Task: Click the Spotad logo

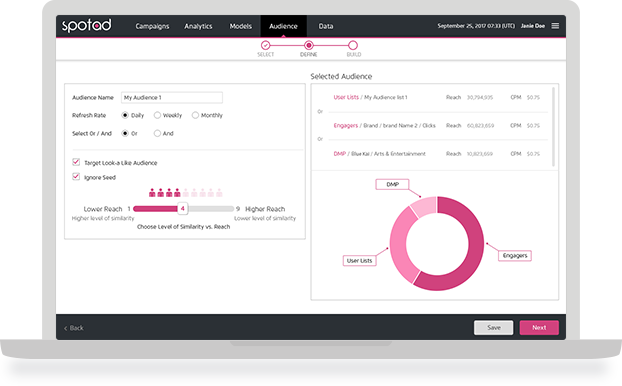Action: click(86, 26)
